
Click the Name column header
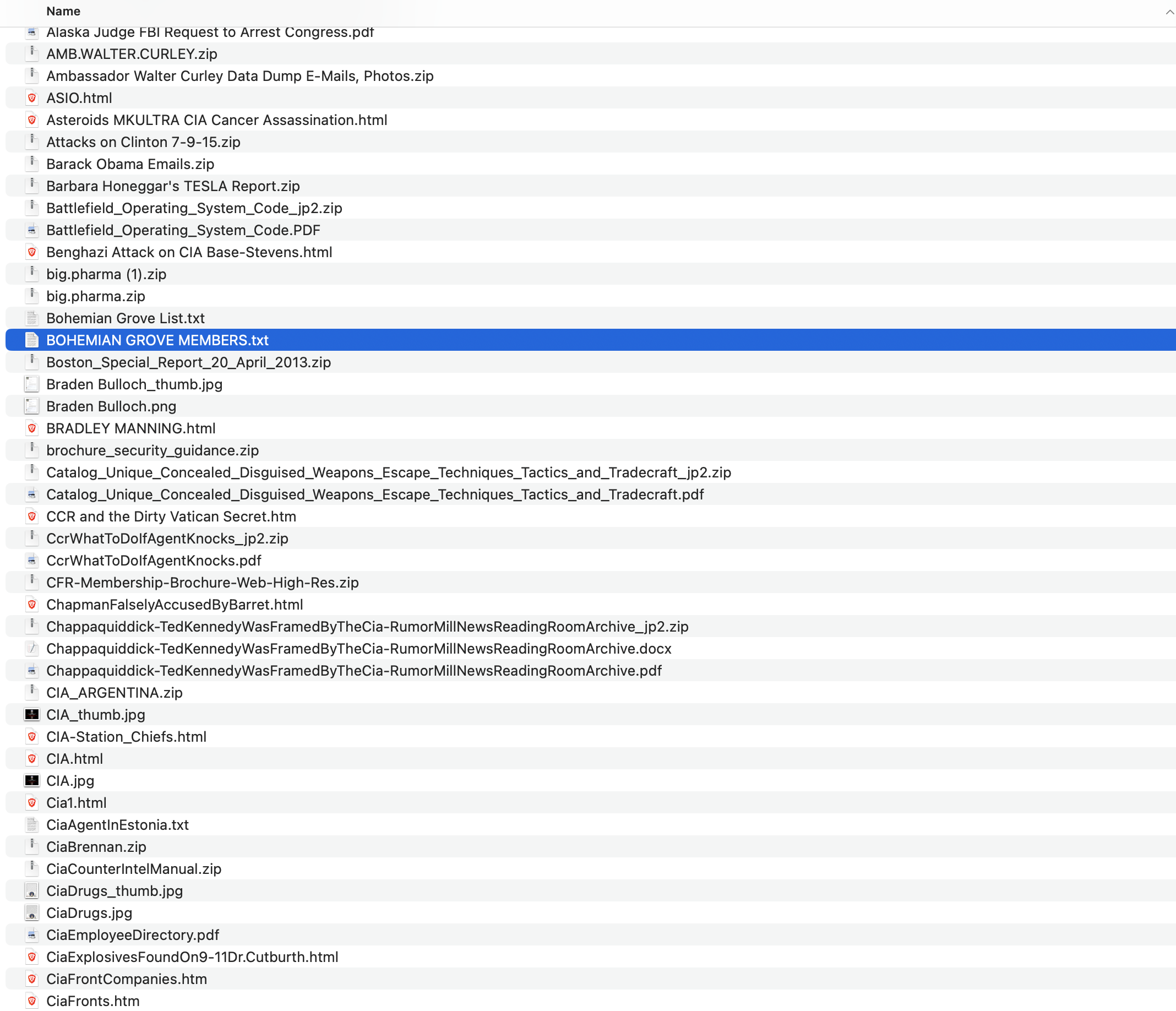(x=63, y=12)
